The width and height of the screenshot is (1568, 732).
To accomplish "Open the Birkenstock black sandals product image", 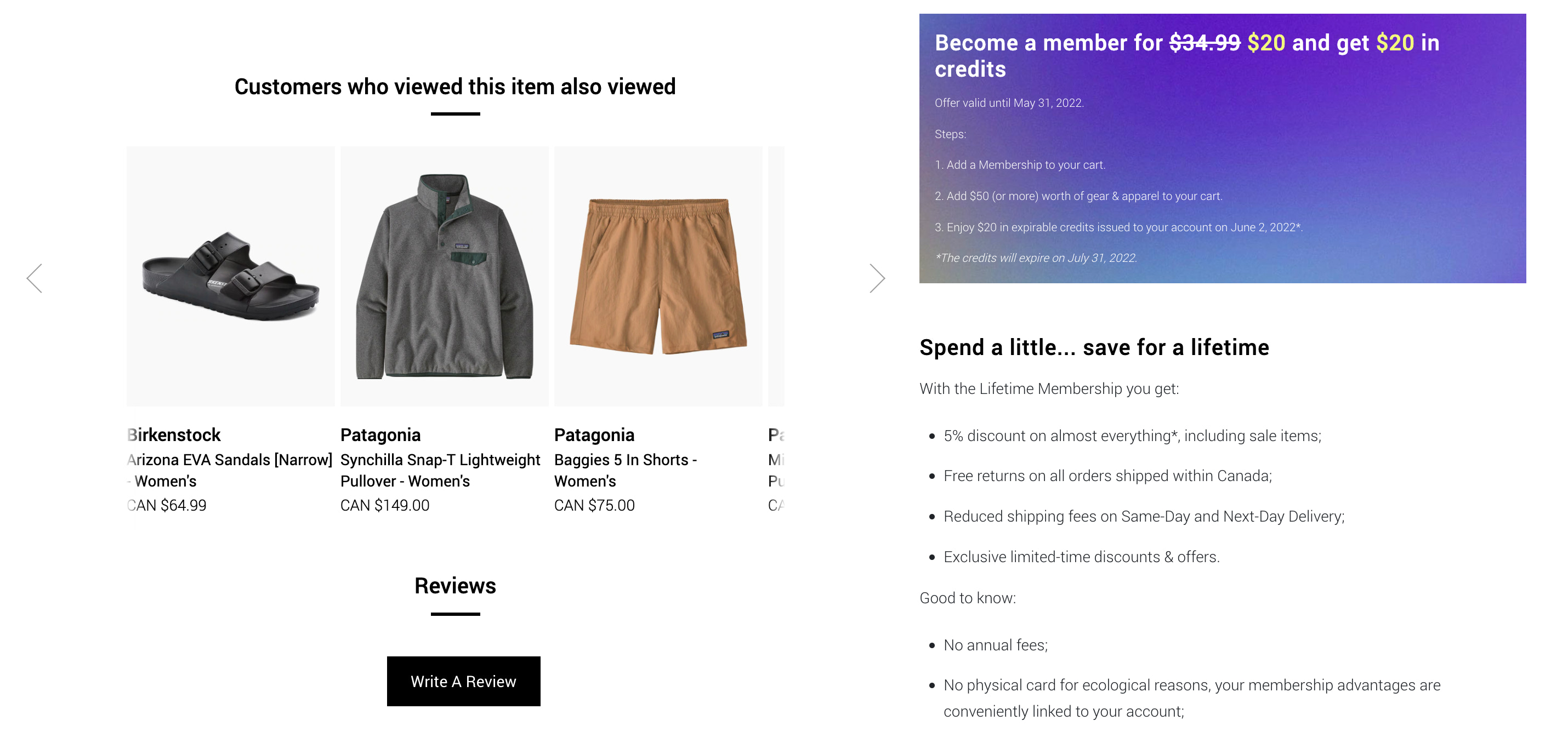I will (231, 276).
